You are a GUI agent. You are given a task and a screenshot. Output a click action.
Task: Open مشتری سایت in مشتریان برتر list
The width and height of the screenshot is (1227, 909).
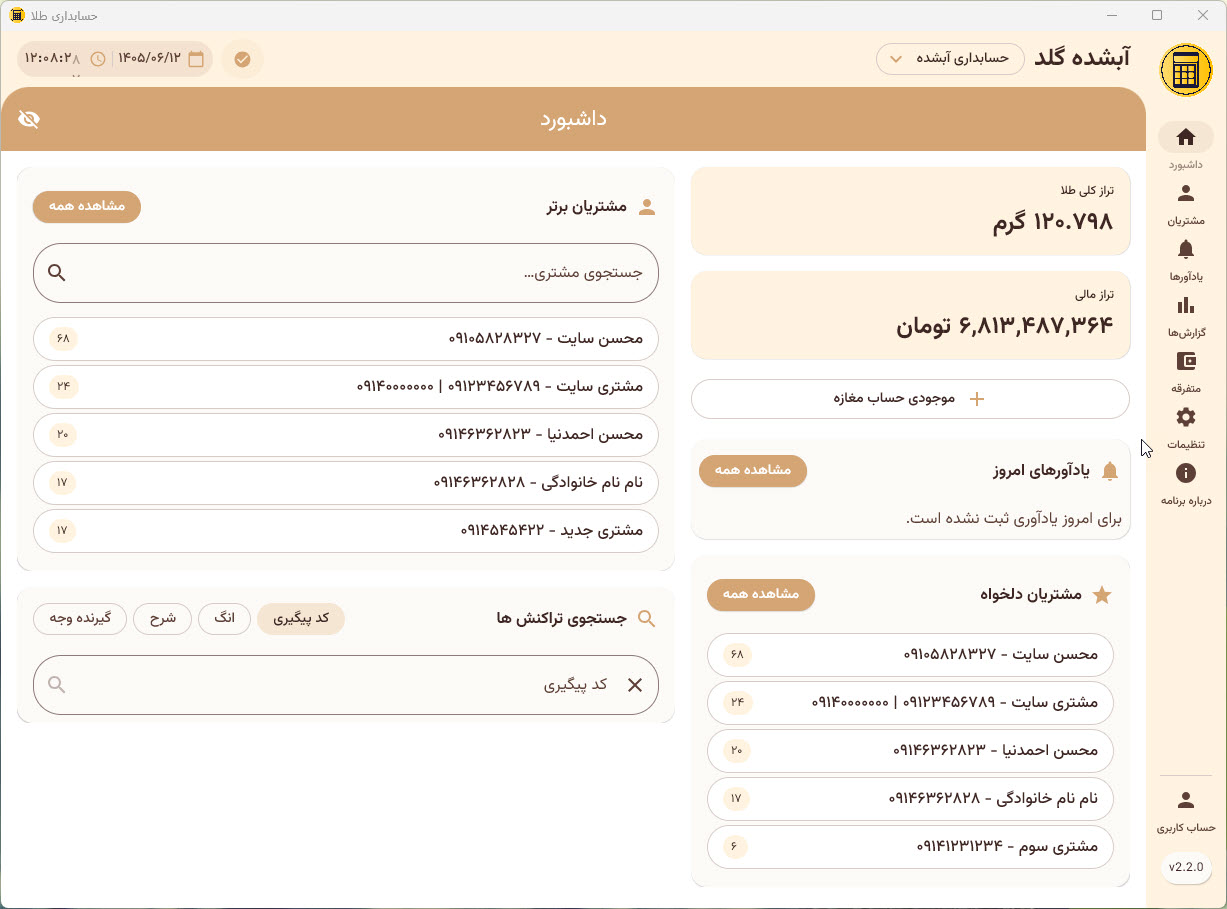346,387
